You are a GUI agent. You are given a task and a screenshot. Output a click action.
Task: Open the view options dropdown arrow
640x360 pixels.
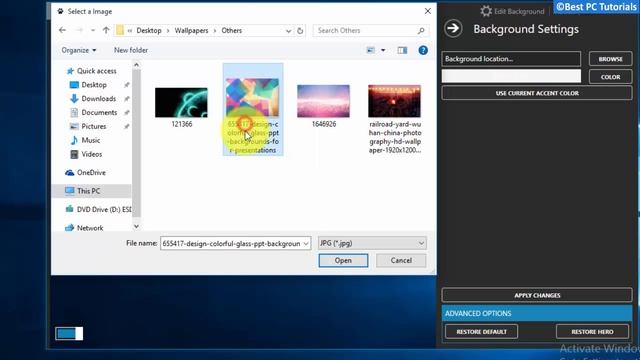click(383, 50)
